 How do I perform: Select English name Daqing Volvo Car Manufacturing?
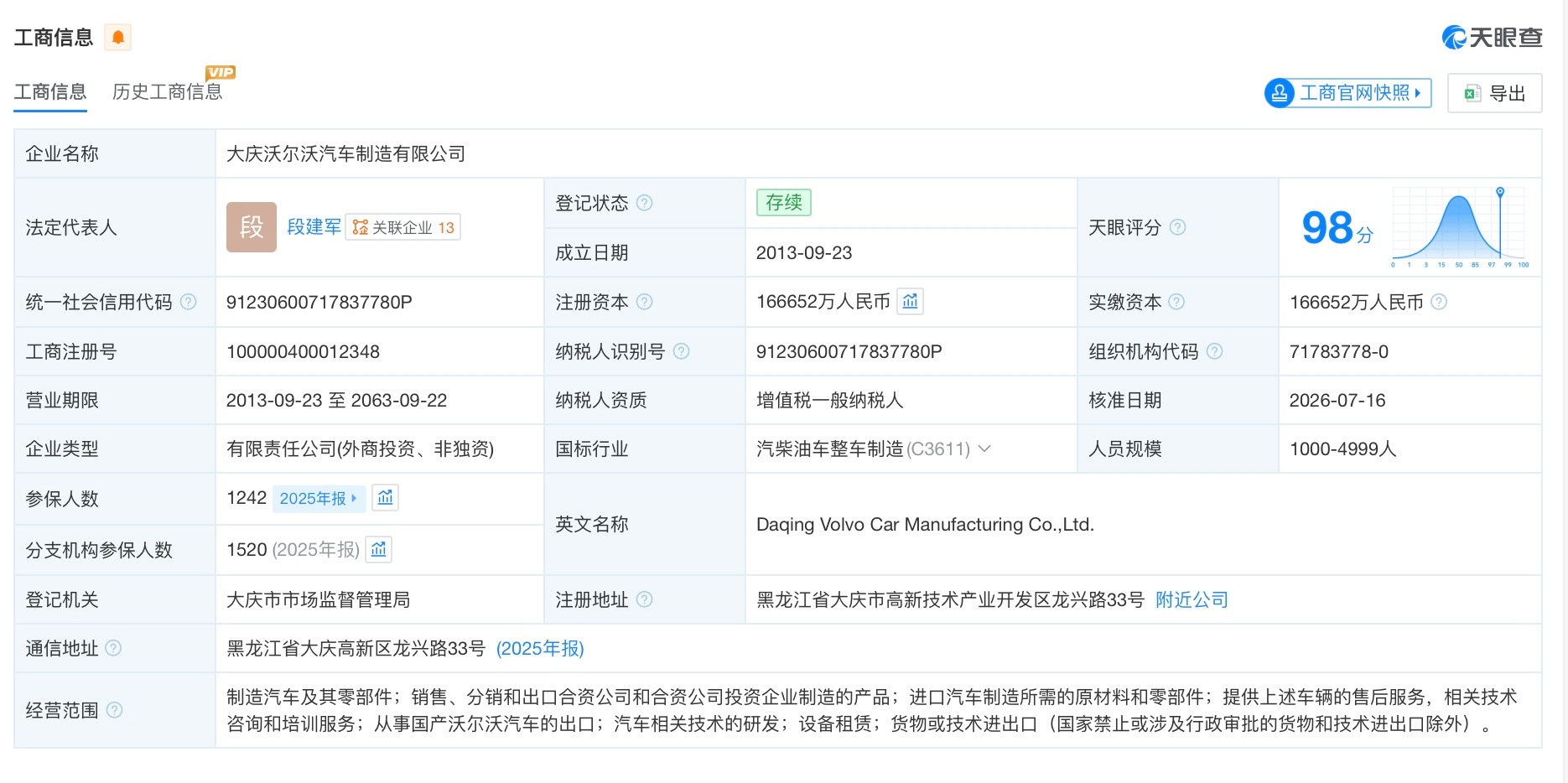(925, 524)
